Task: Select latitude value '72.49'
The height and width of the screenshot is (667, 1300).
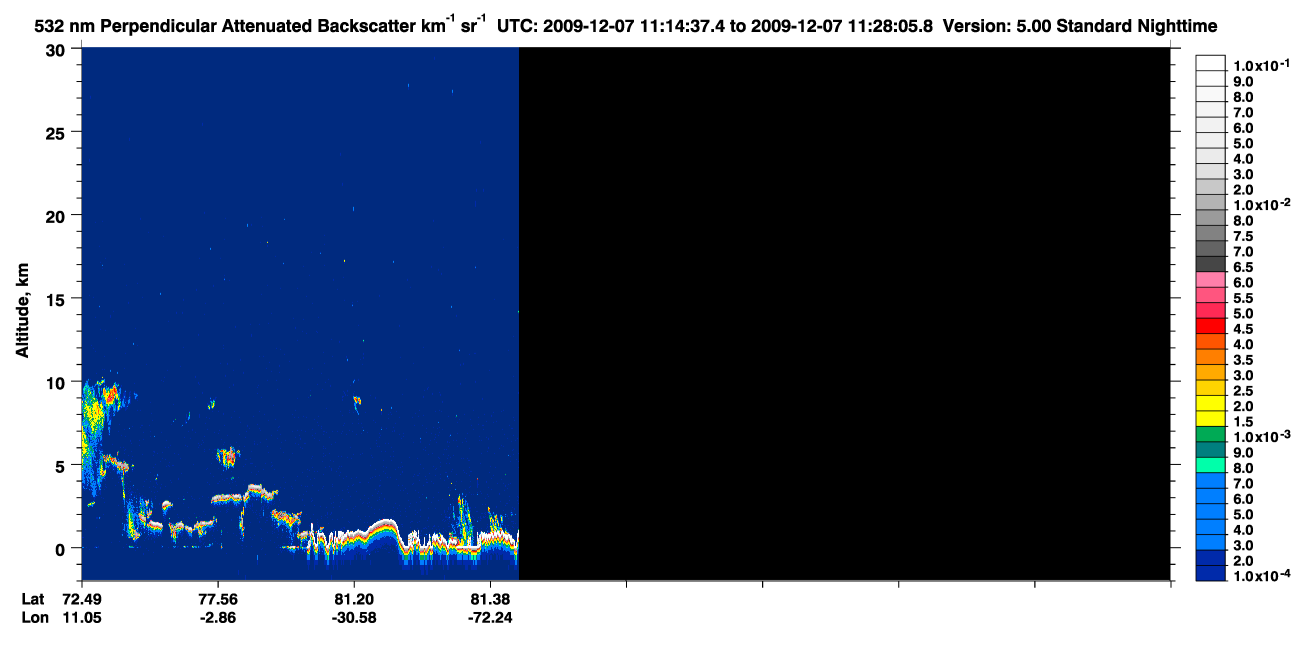Action: tap(81, 598)
